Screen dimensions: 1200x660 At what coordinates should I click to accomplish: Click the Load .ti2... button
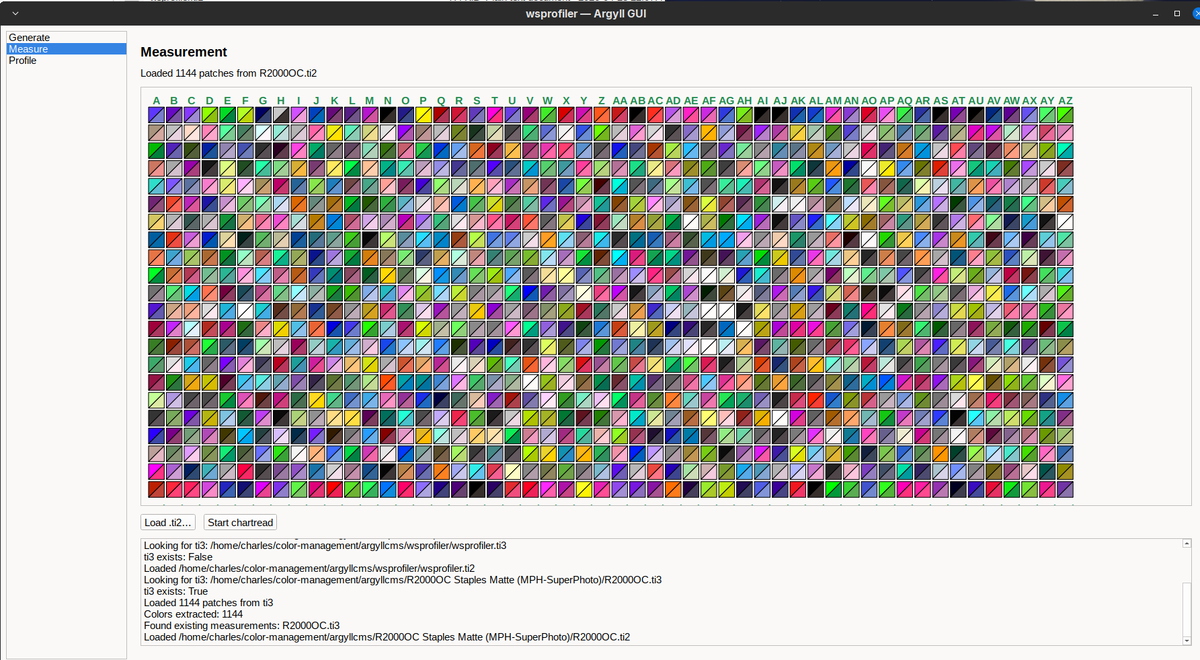(169, 522)
